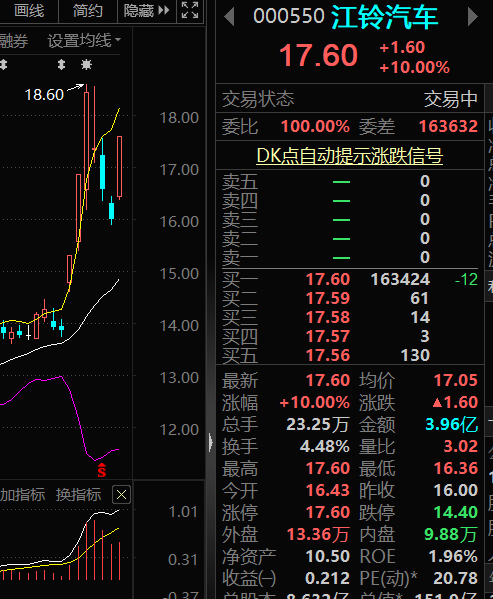Click the +10.00% change in header
493x599 pixels.
coord(414,67)
